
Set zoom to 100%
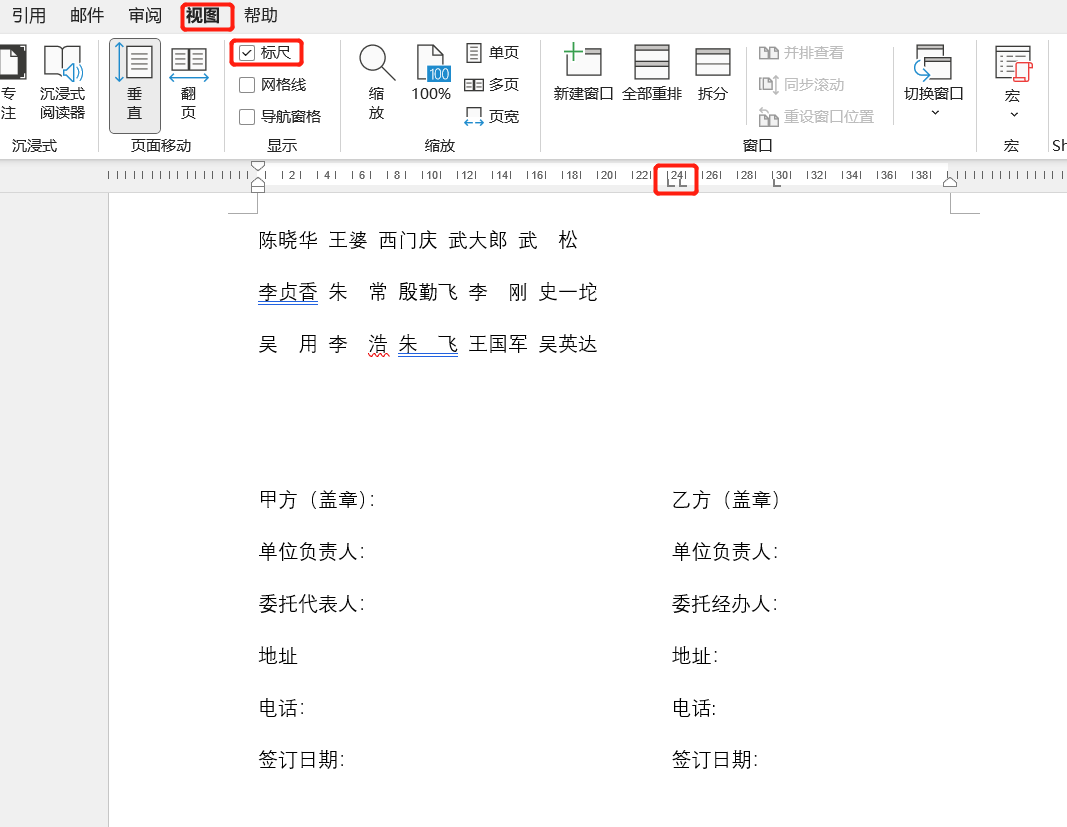click(431, 74)
